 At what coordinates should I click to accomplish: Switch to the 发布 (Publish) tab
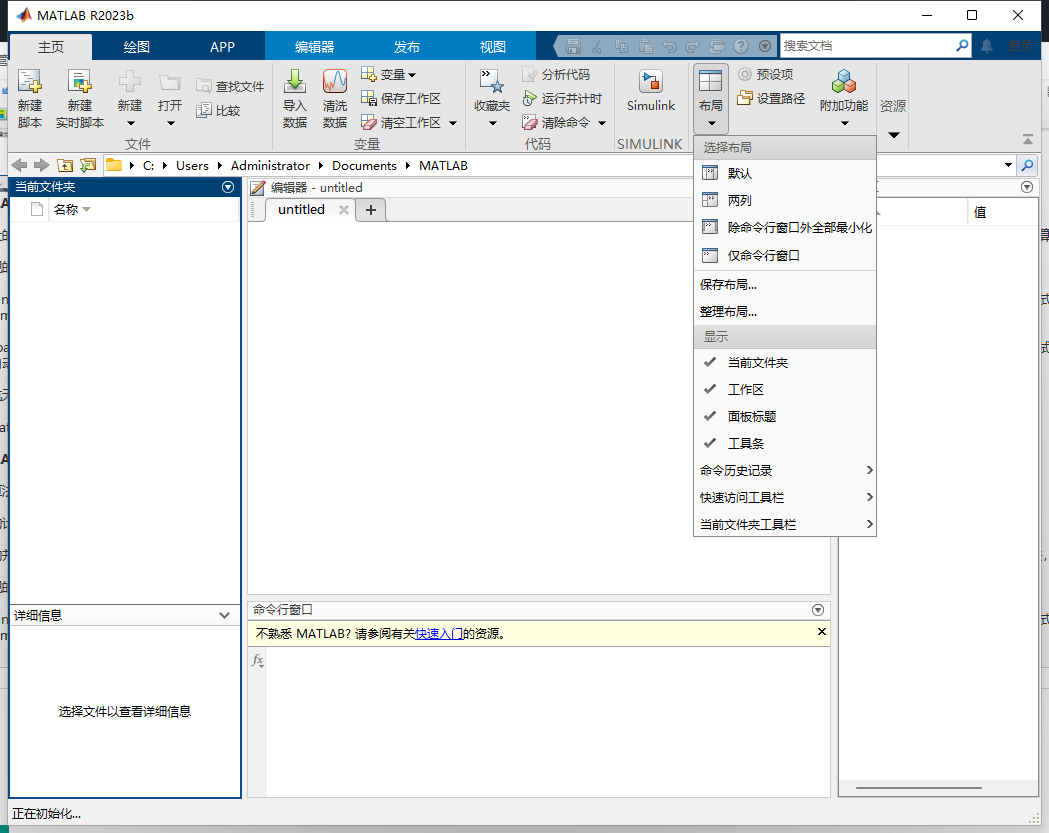click(406, 47)
